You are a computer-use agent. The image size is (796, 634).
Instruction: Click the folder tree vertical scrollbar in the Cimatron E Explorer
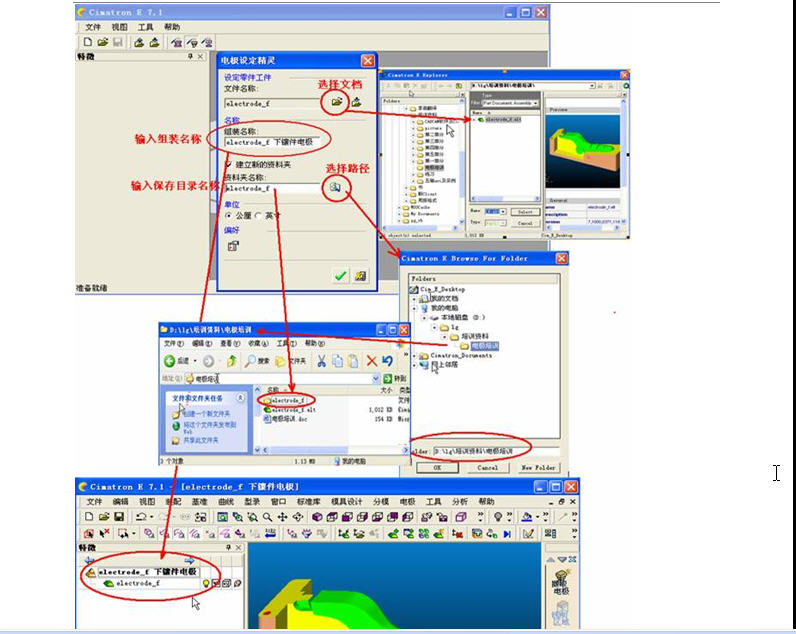461,162
